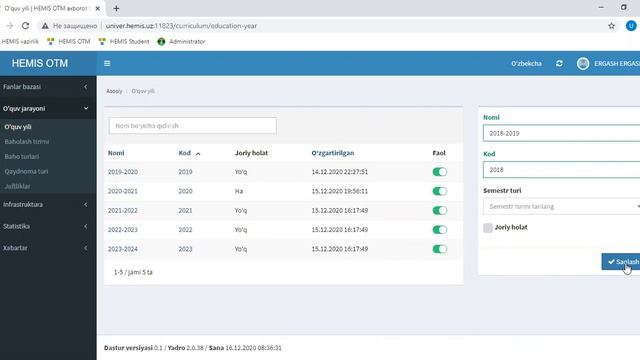Open the Semestr turi dropdown
Image resolution: width=640 pixels, height=360 pixels.
tap(562, 207)
